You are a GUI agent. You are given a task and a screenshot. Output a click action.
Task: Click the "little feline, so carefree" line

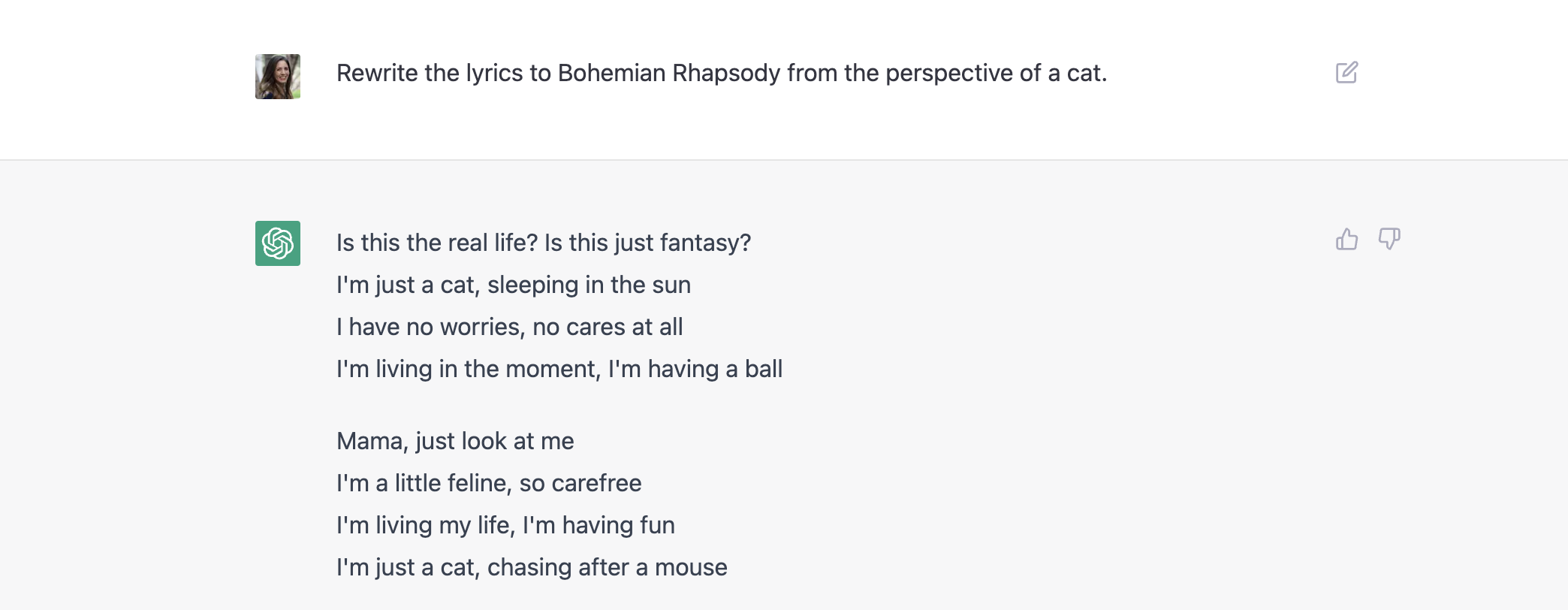tap(489, 484)
